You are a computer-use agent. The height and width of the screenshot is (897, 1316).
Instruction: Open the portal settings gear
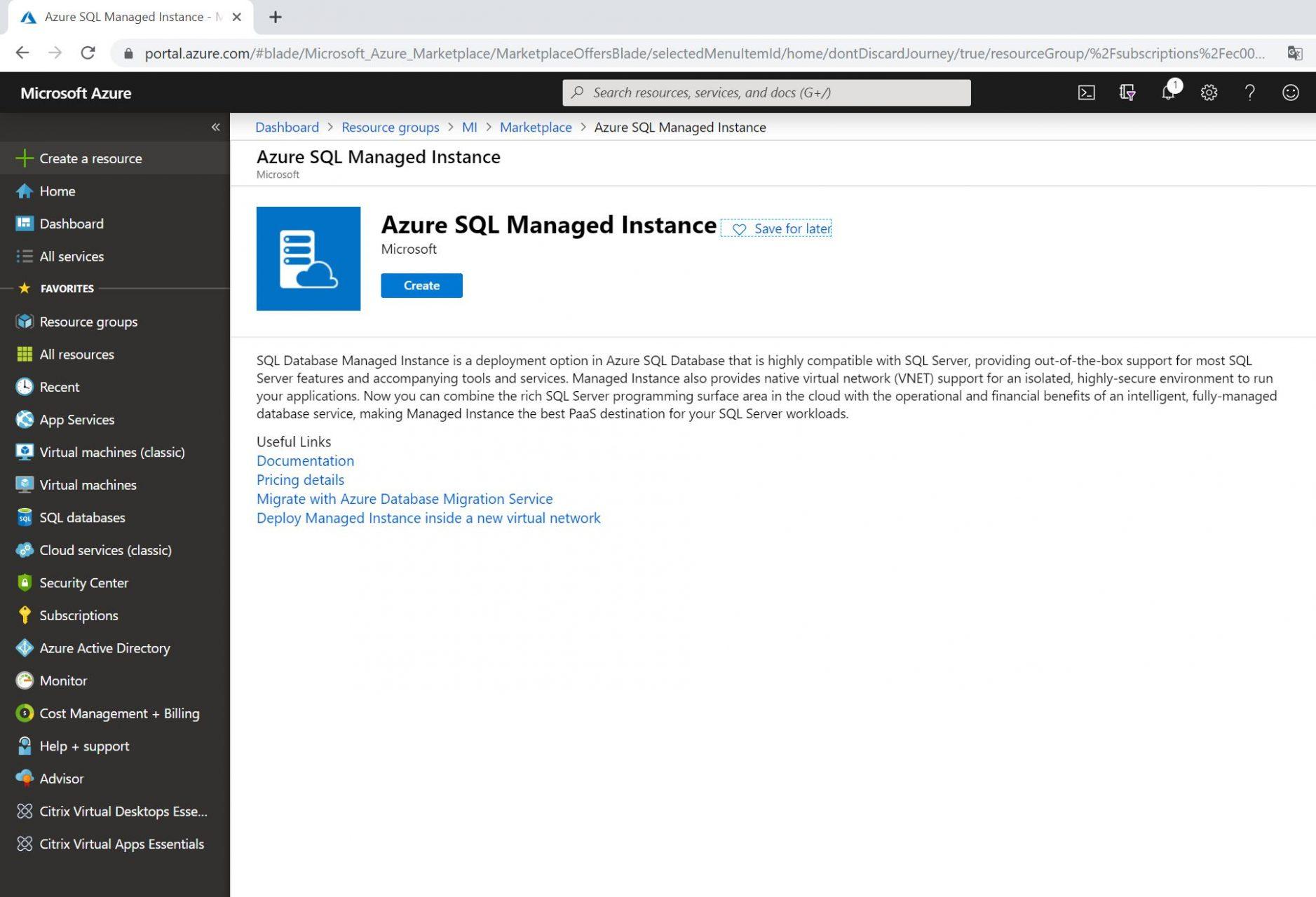[1209, 92]
